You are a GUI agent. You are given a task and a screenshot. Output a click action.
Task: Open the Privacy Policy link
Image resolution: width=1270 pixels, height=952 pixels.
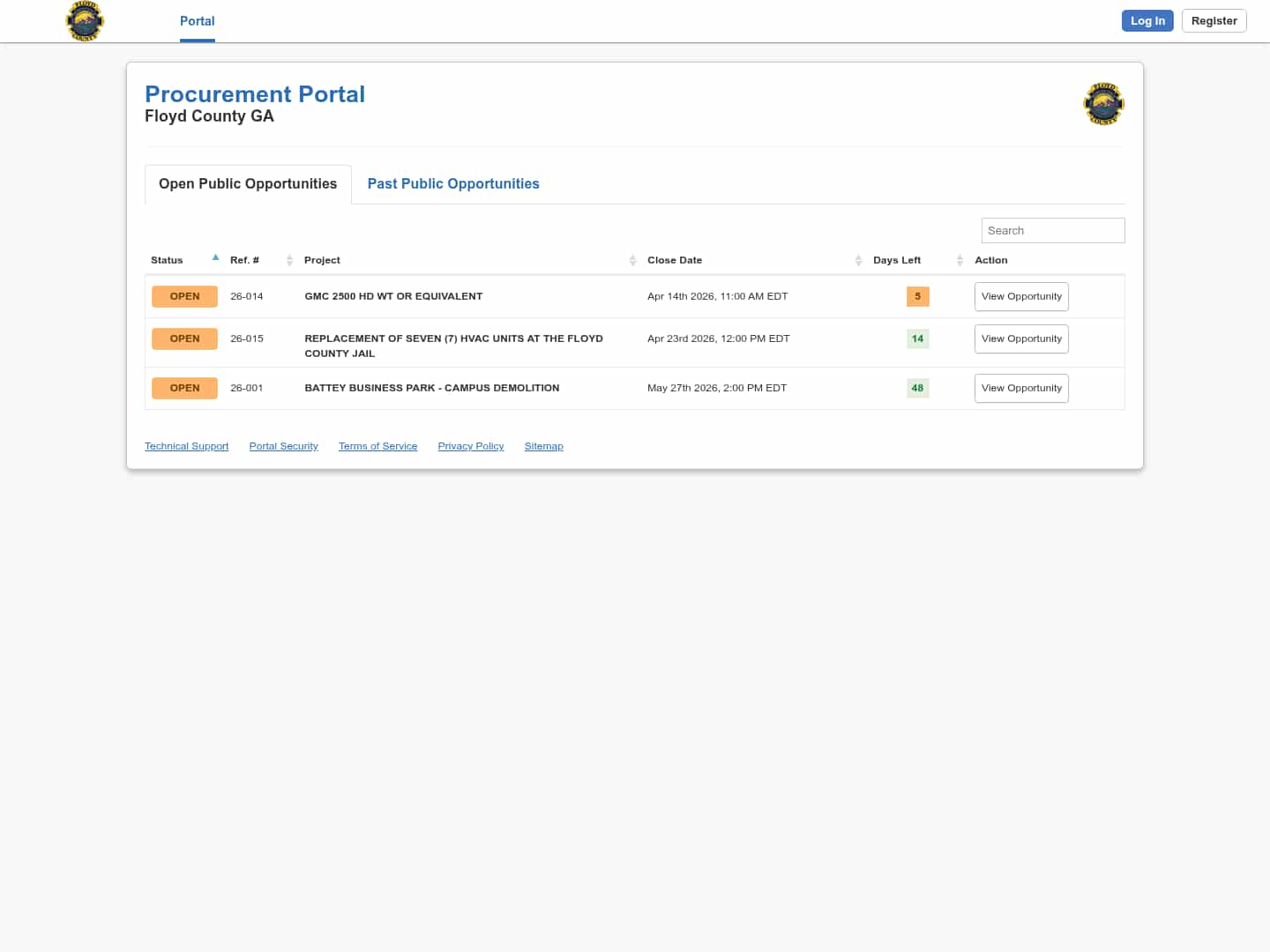click(x=470, y=446)
